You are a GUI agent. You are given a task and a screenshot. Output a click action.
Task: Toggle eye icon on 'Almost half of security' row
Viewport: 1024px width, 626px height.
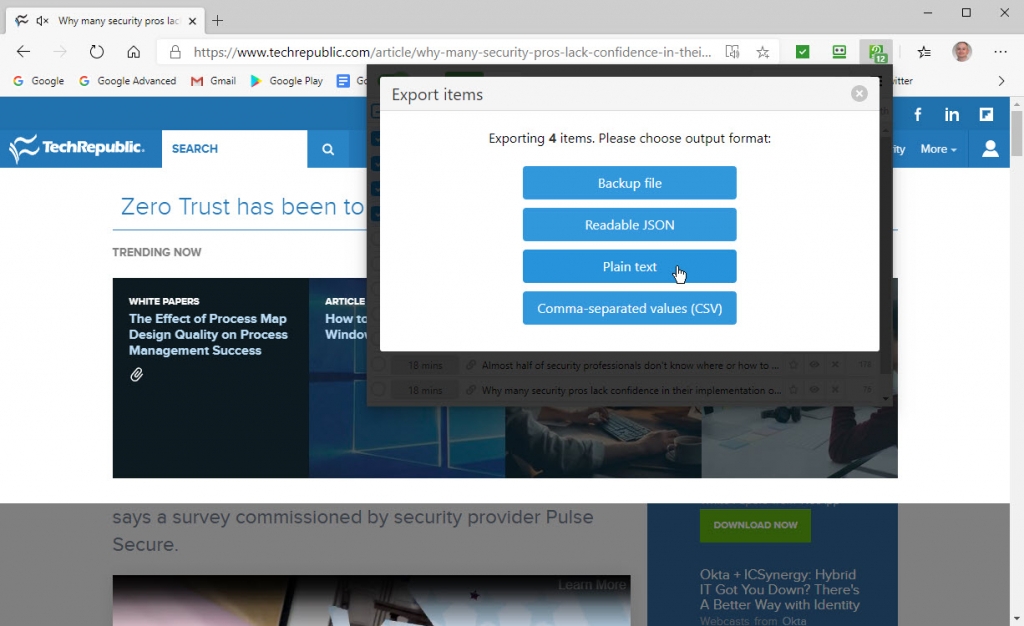click(814, 366)
